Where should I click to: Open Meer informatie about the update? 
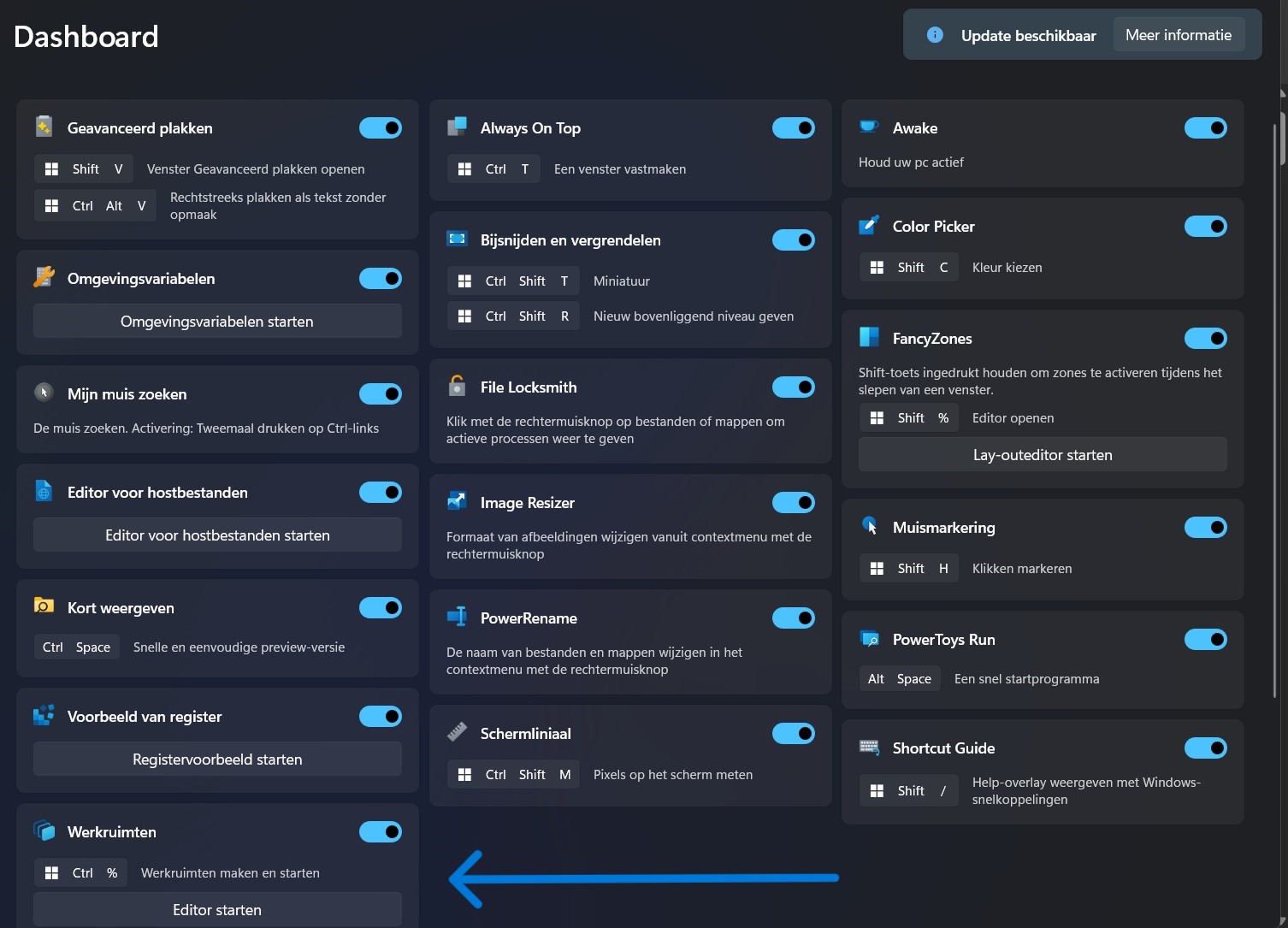pyautogui.click(x=1179, y=35)
